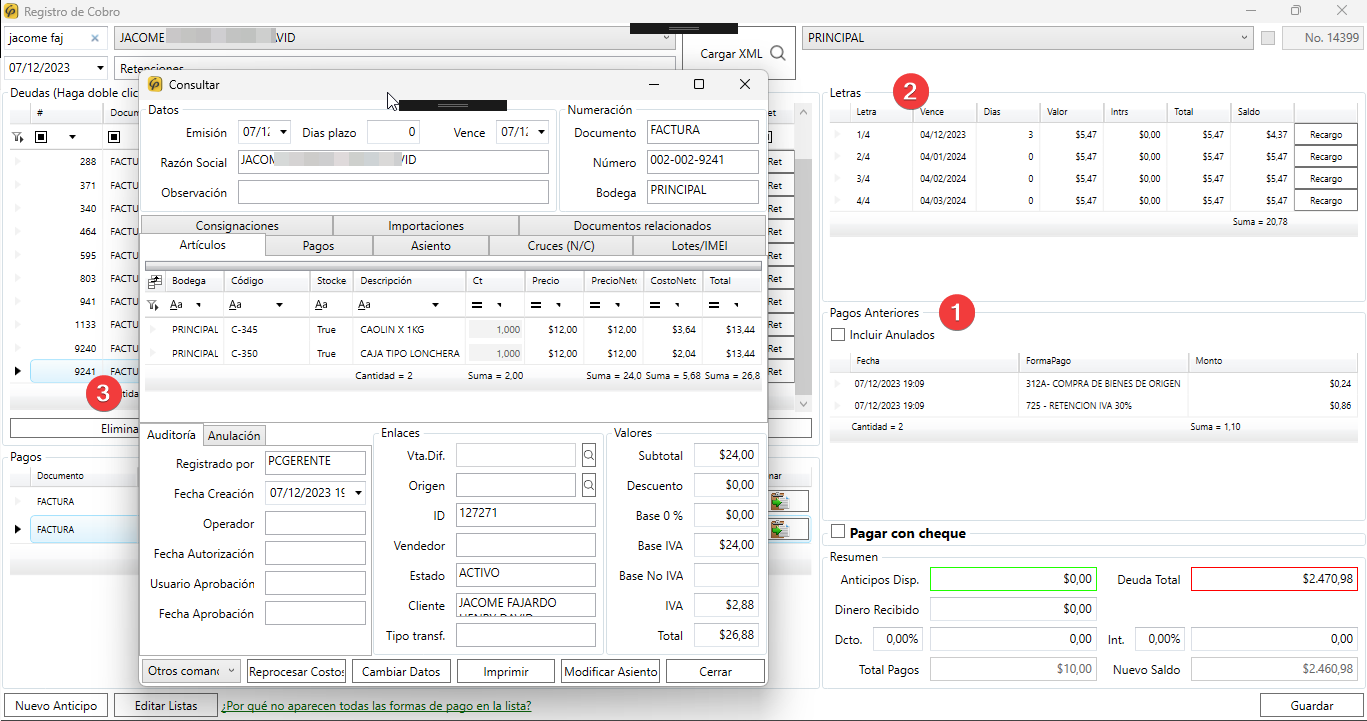
Task: Toggle the Incluir Anulados checkbox
Action: (x=838, y=335)
